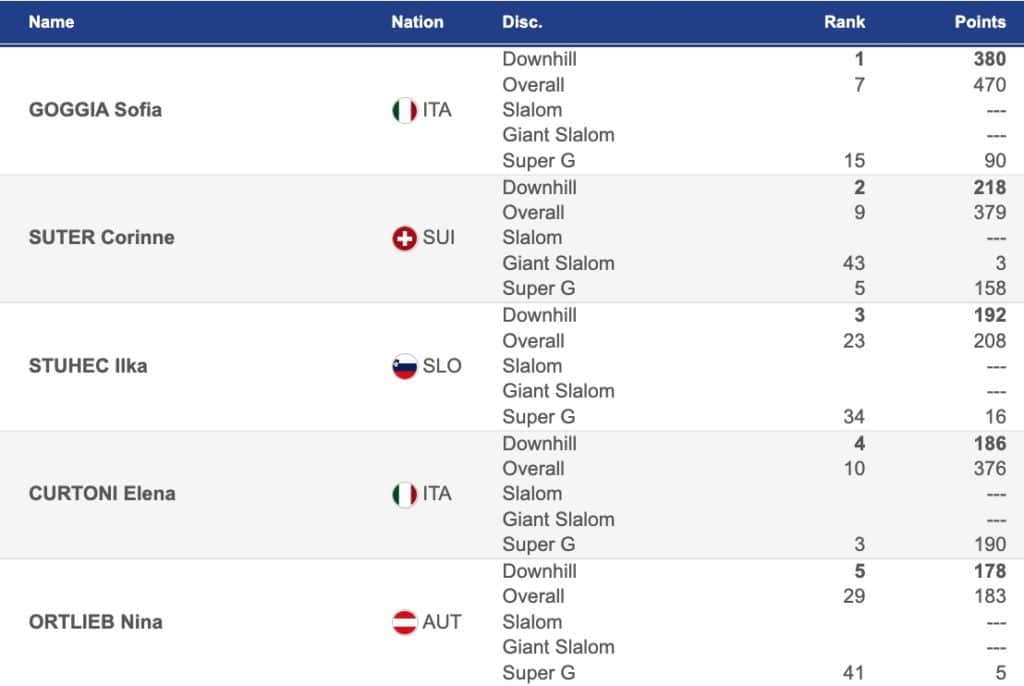The height and width of the screenshot is (686, 1024).
Task: Sort by the Points column header
Action: pyautogui.click(x=979, y=21)
